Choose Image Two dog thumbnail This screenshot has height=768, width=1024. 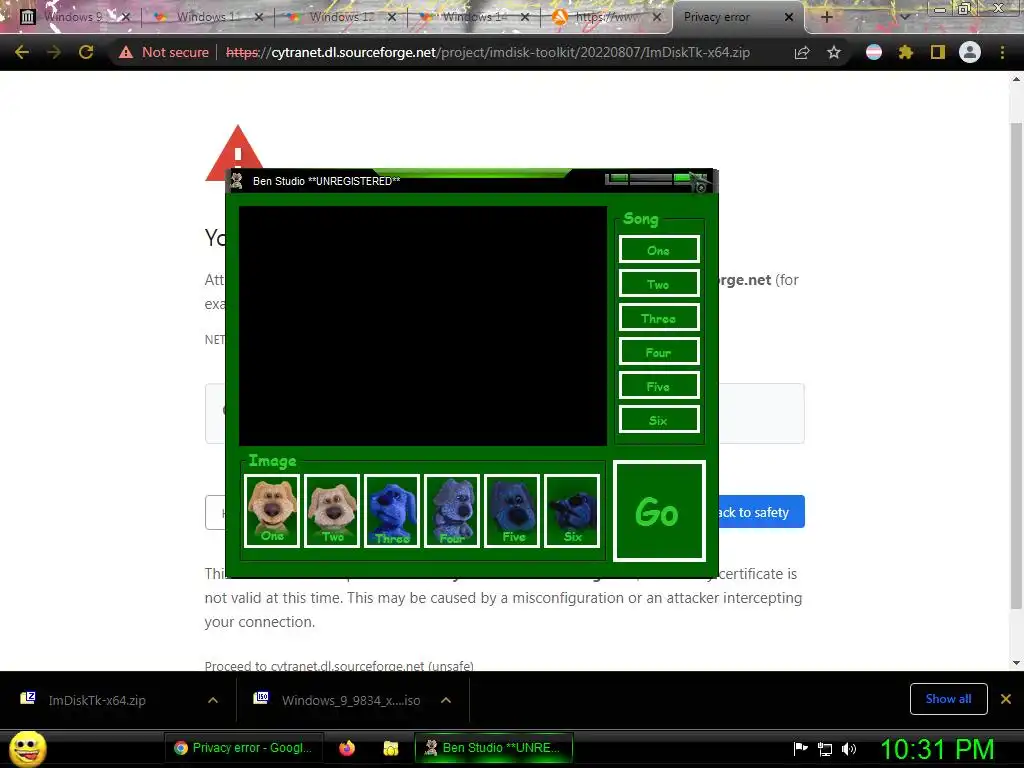pos(332,511)
